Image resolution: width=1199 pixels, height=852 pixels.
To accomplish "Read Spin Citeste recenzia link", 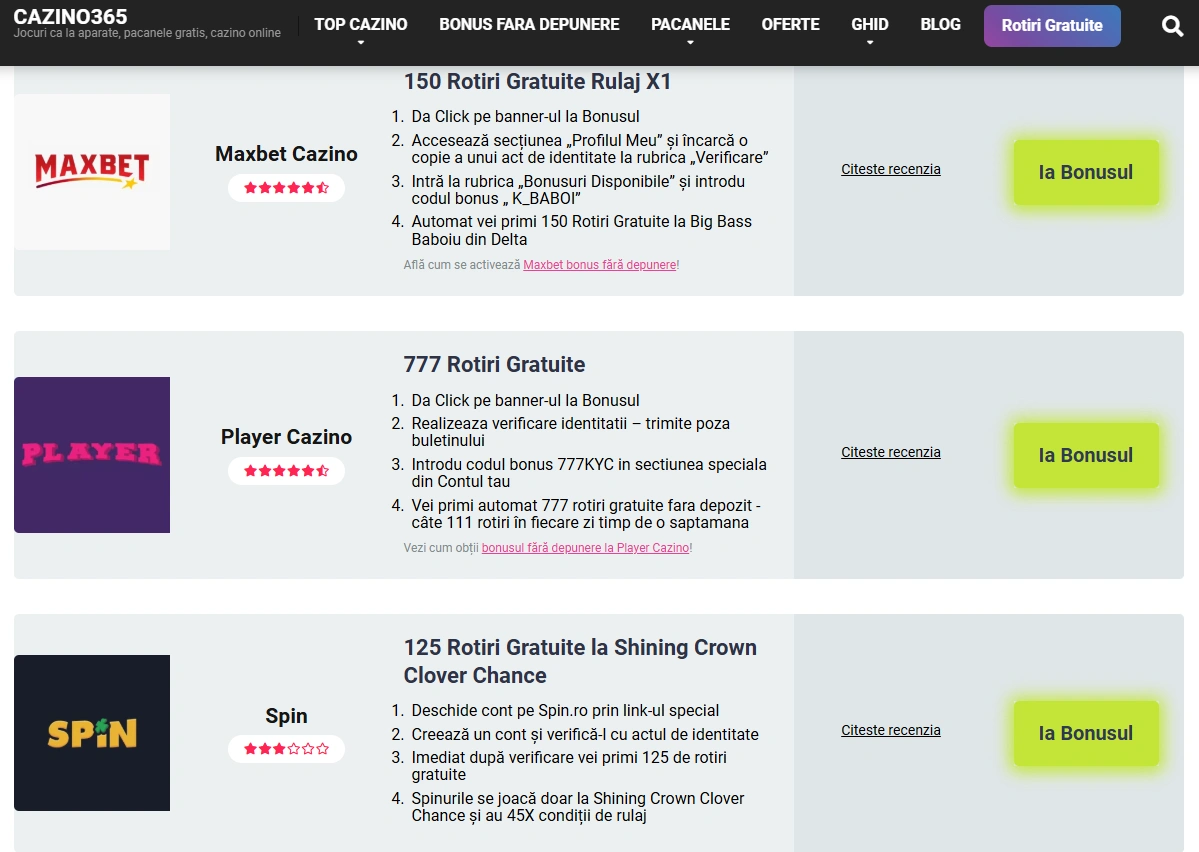I will pyautogui.click(x=891, y=730).
